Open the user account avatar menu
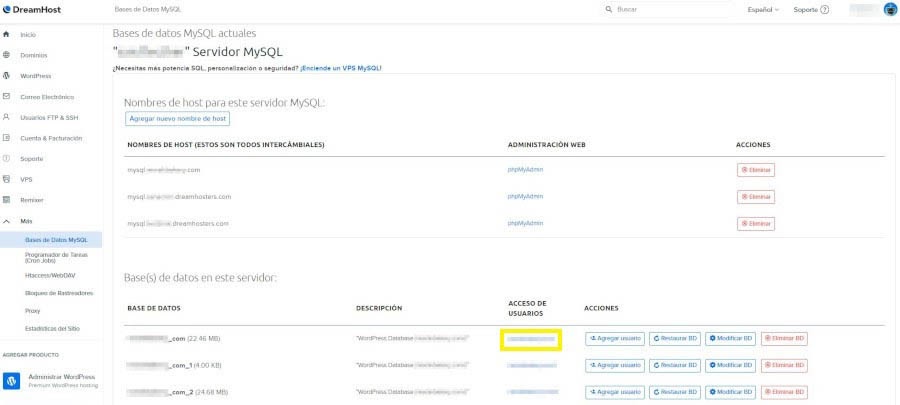 pyautogui.click(x=889, y=9)
